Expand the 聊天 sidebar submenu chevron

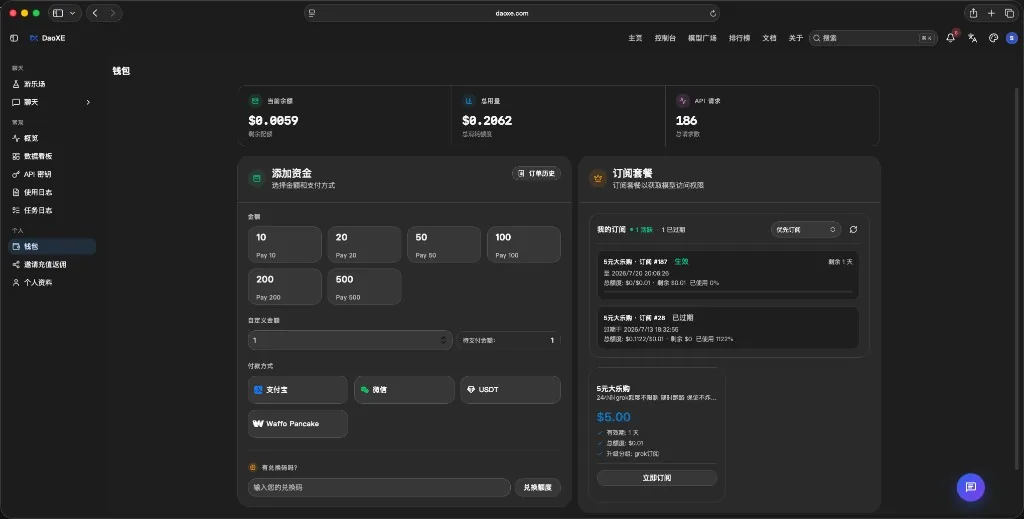(88, 102)
